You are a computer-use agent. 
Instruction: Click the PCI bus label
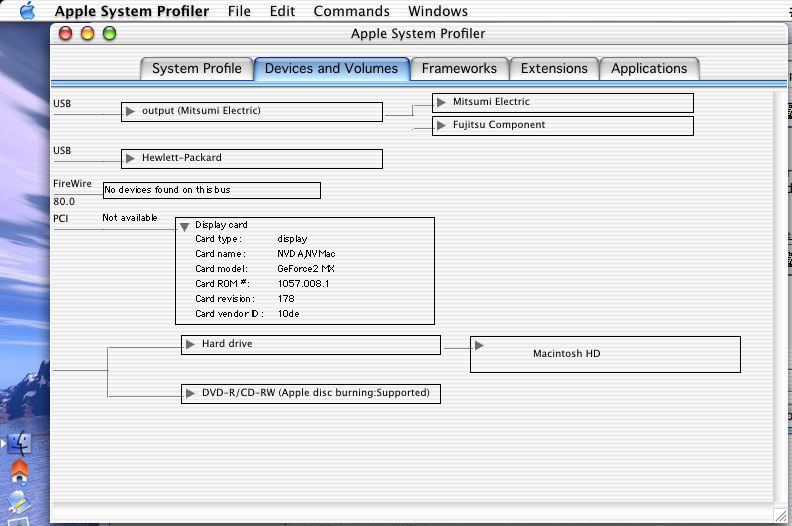coord(61,218)
